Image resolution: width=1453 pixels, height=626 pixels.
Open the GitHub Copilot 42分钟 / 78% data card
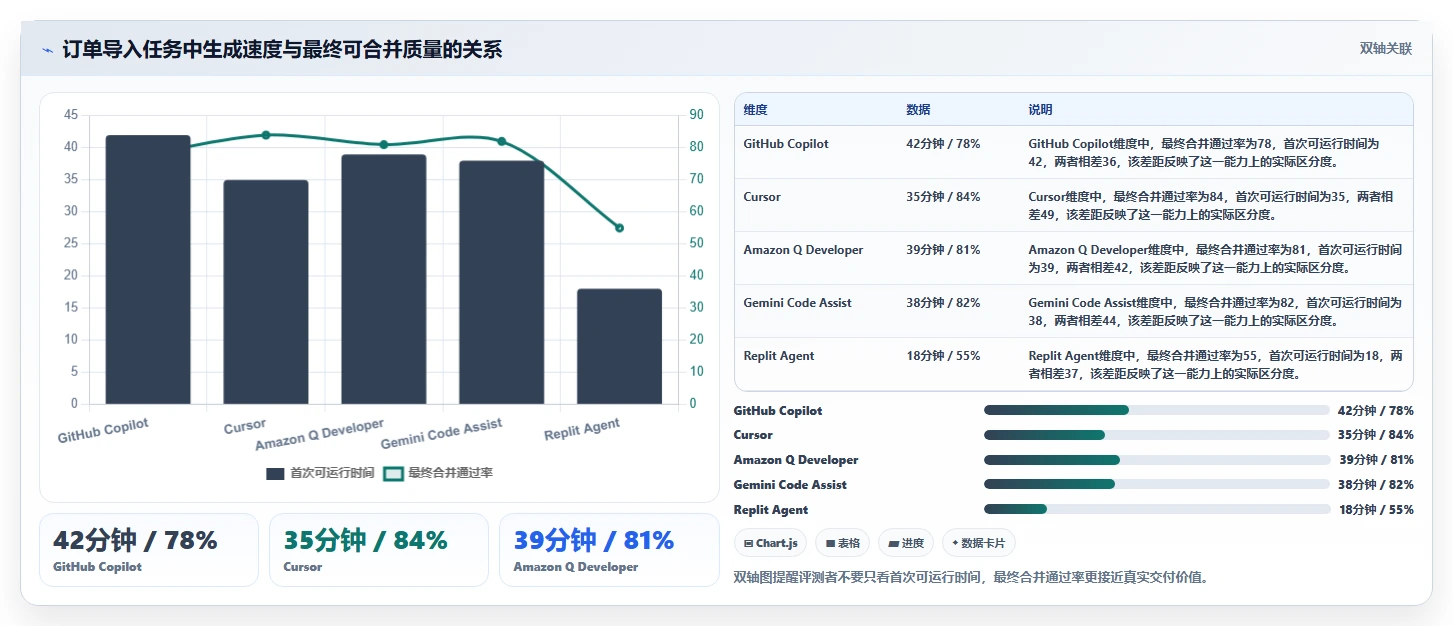(x=148, y=550)
